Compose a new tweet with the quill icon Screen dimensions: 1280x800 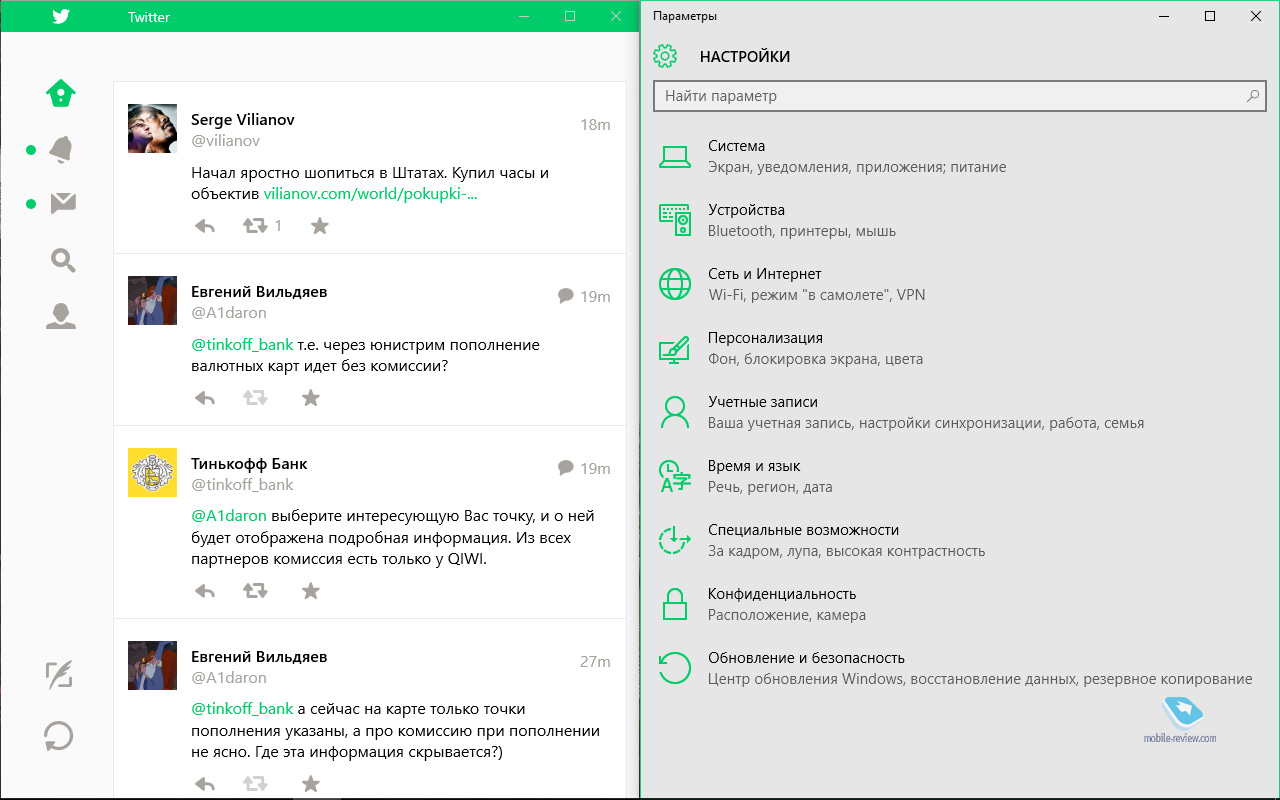point(59,675)
